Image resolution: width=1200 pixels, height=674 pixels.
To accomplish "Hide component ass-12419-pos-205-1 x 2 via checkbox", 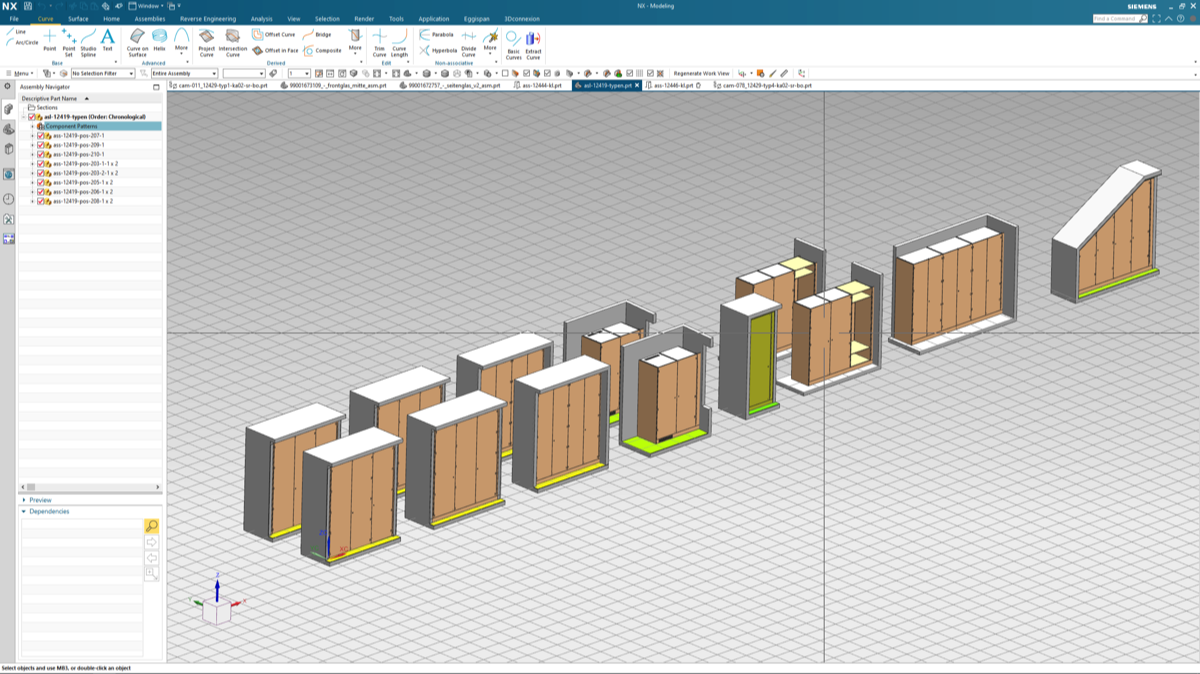I will 40,183.
